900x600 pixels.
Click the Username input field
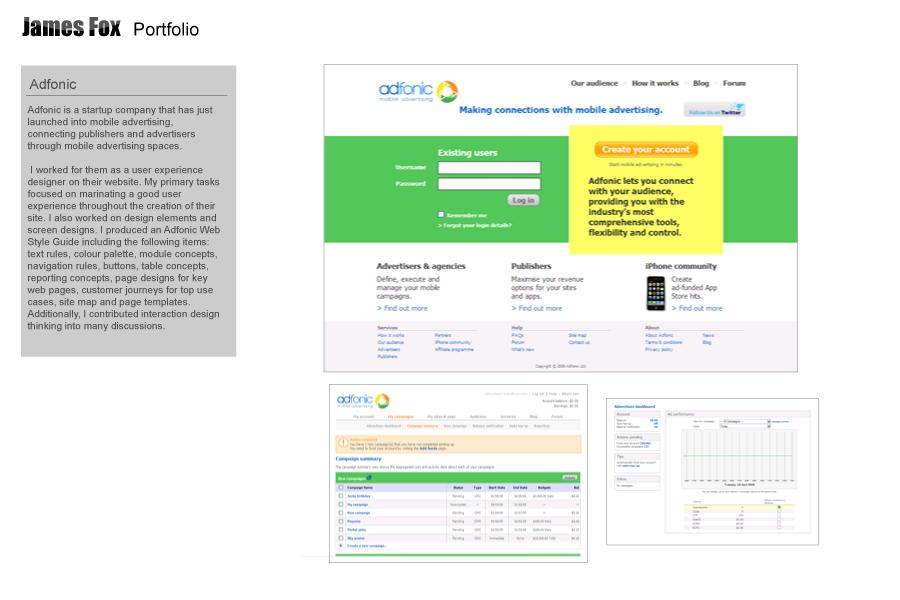[489, 168]
